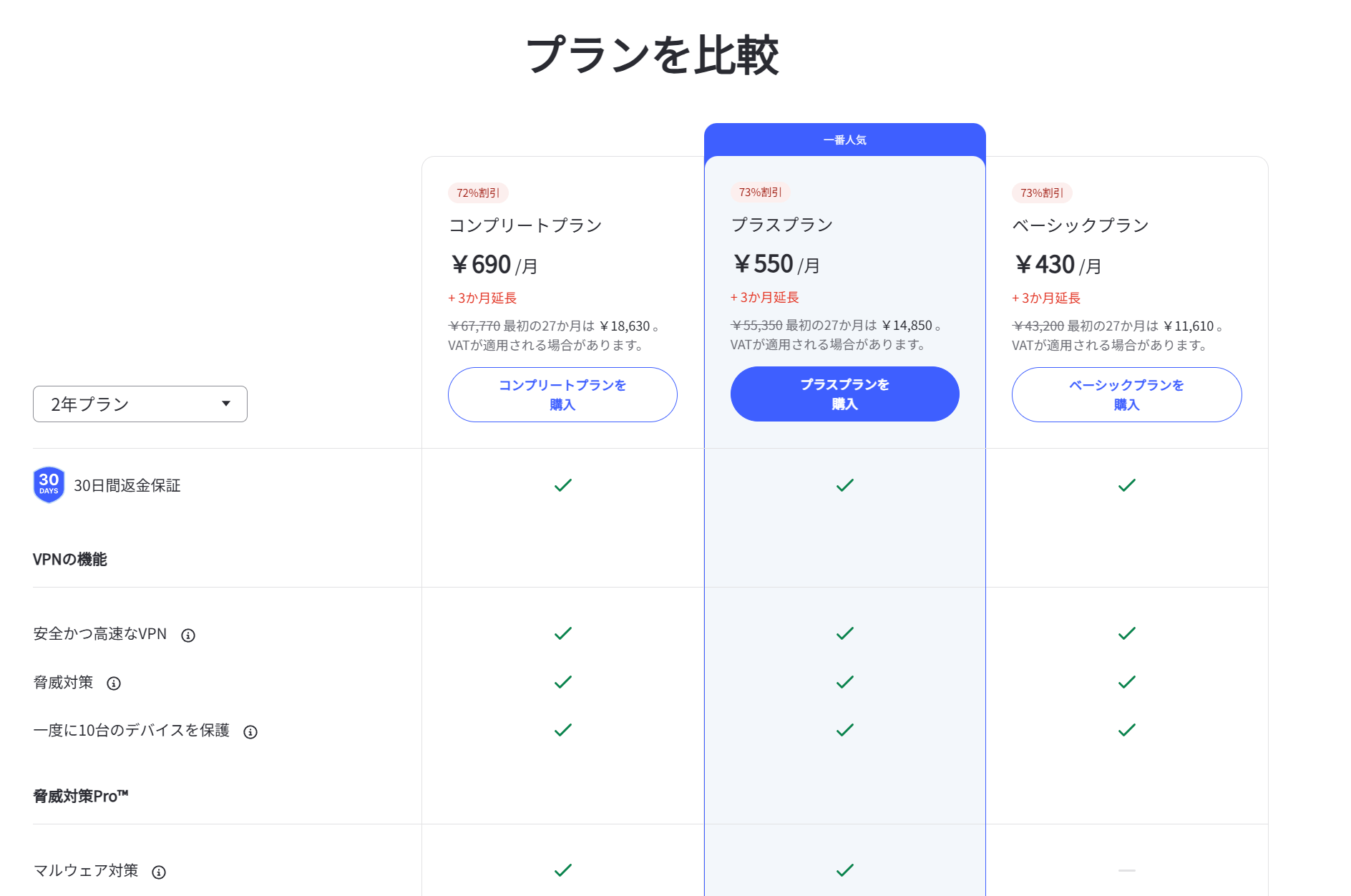1351x896 pixels.
Task: Click the ベーシックプラン title
Action: pyautogui.click(x=1081, y=225)
